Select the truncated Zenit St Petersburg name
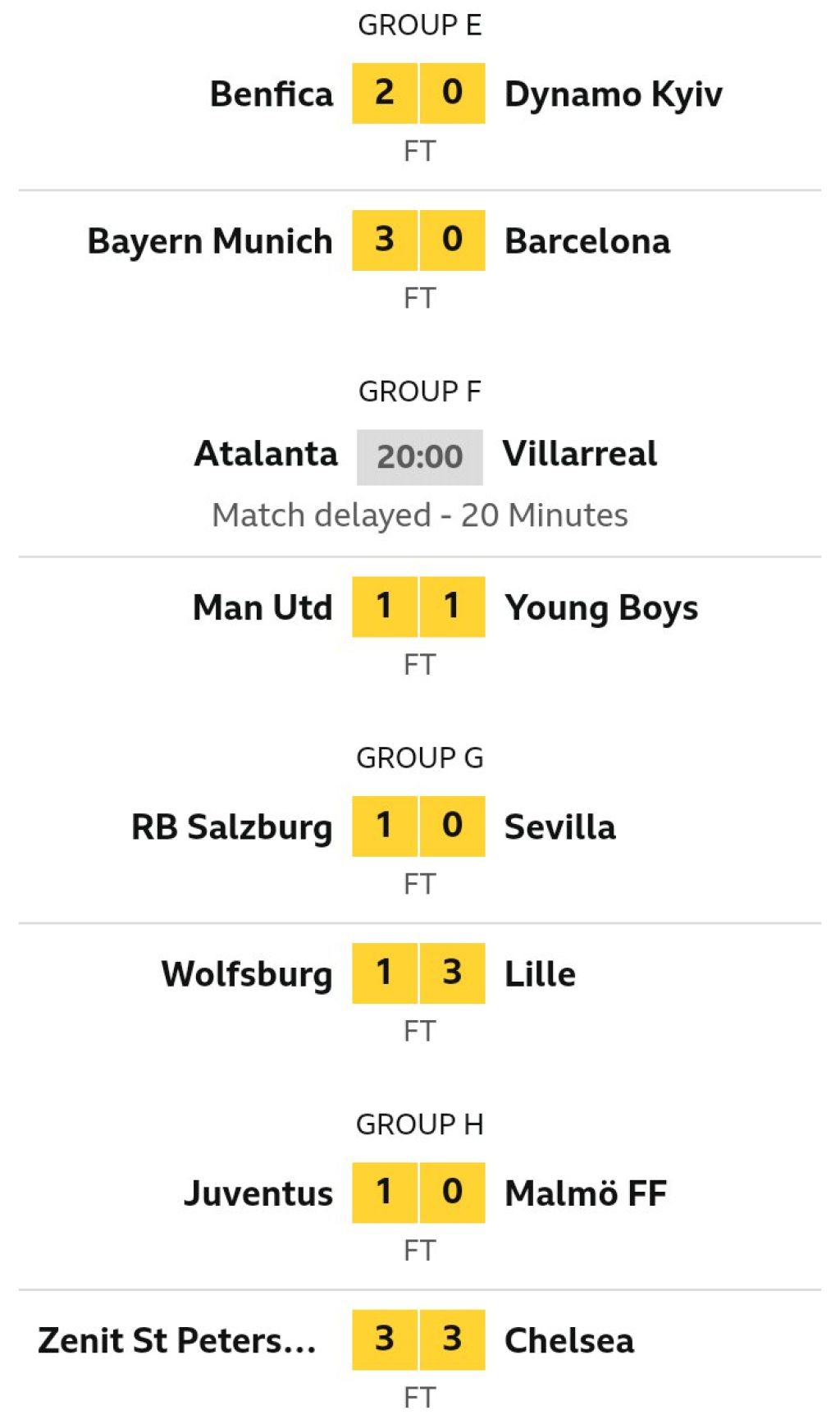The height and width of the screenshot is (1424, 840). 177,1340
